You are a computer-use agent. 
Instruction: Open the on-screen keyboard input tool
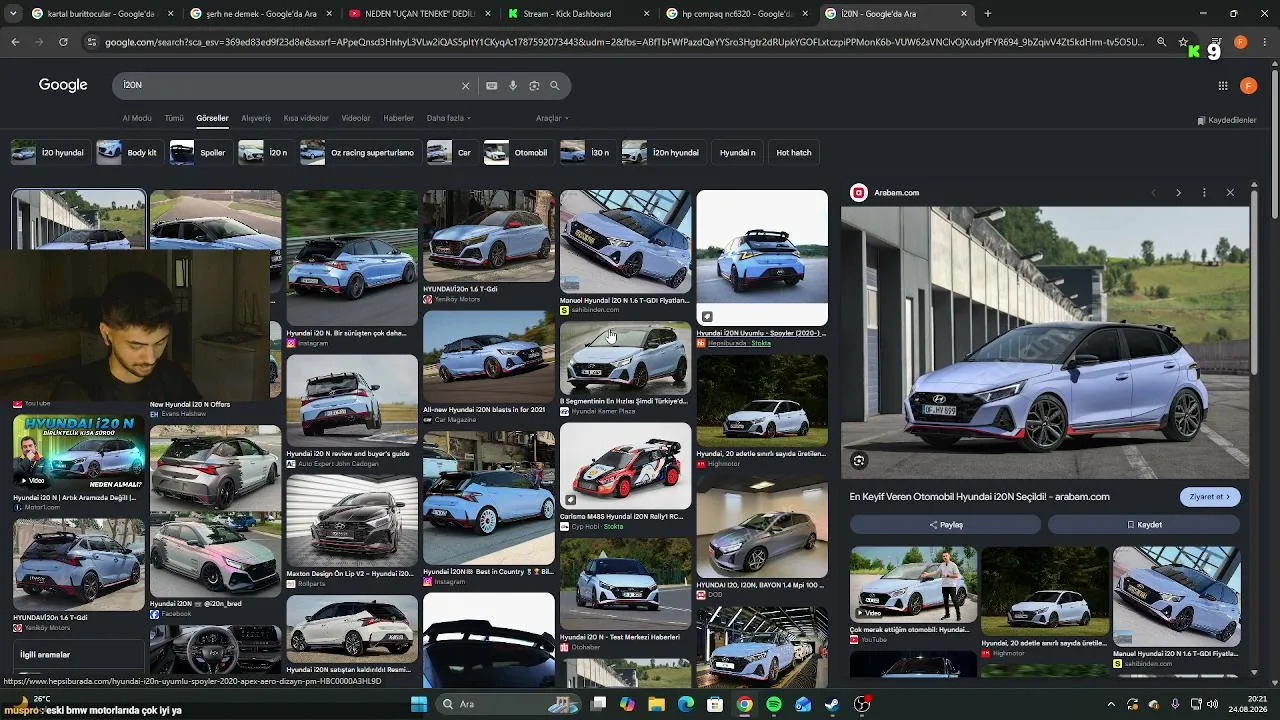point(492,86)
